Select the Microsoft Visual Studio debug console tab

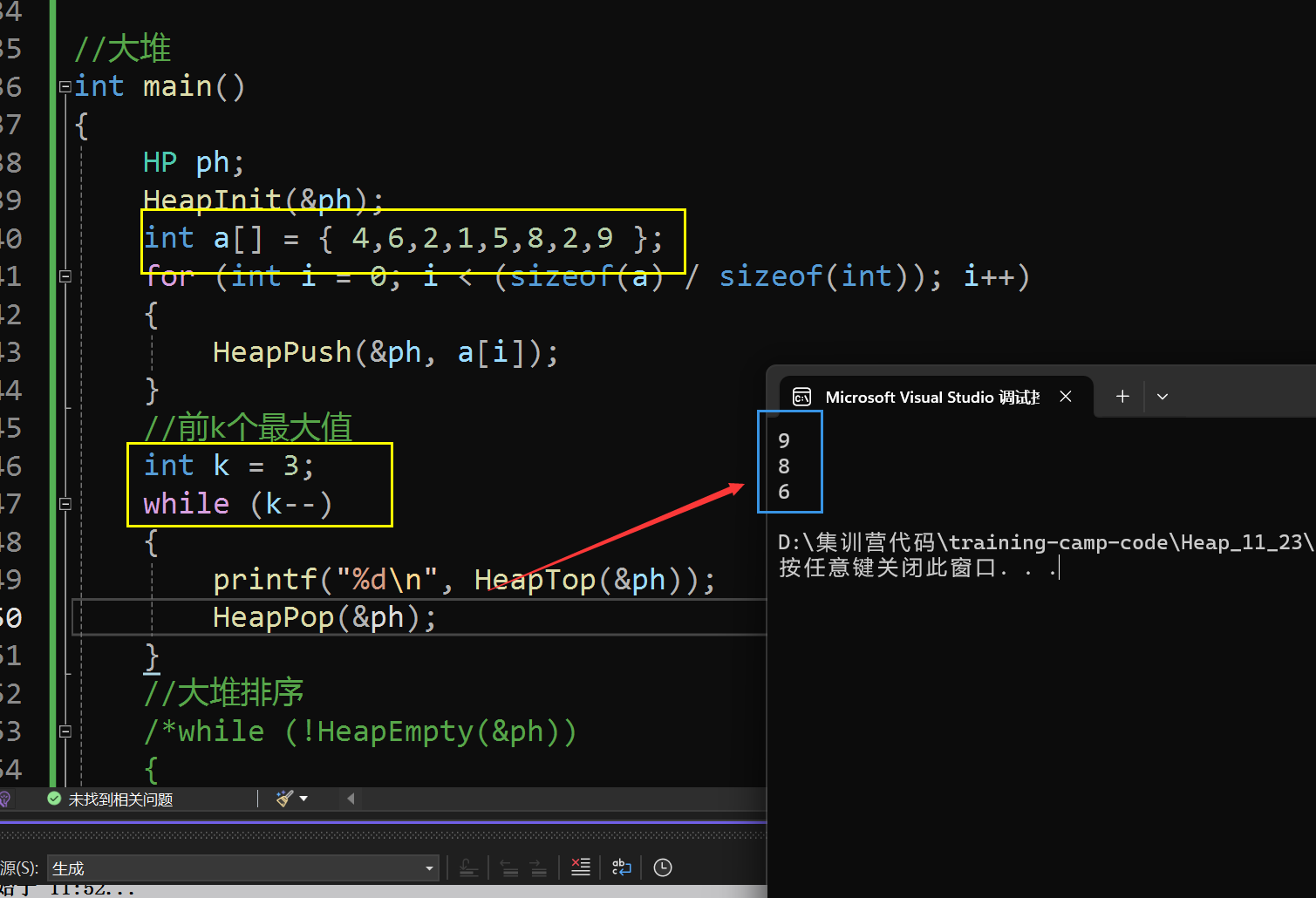(x=935, y=397)
